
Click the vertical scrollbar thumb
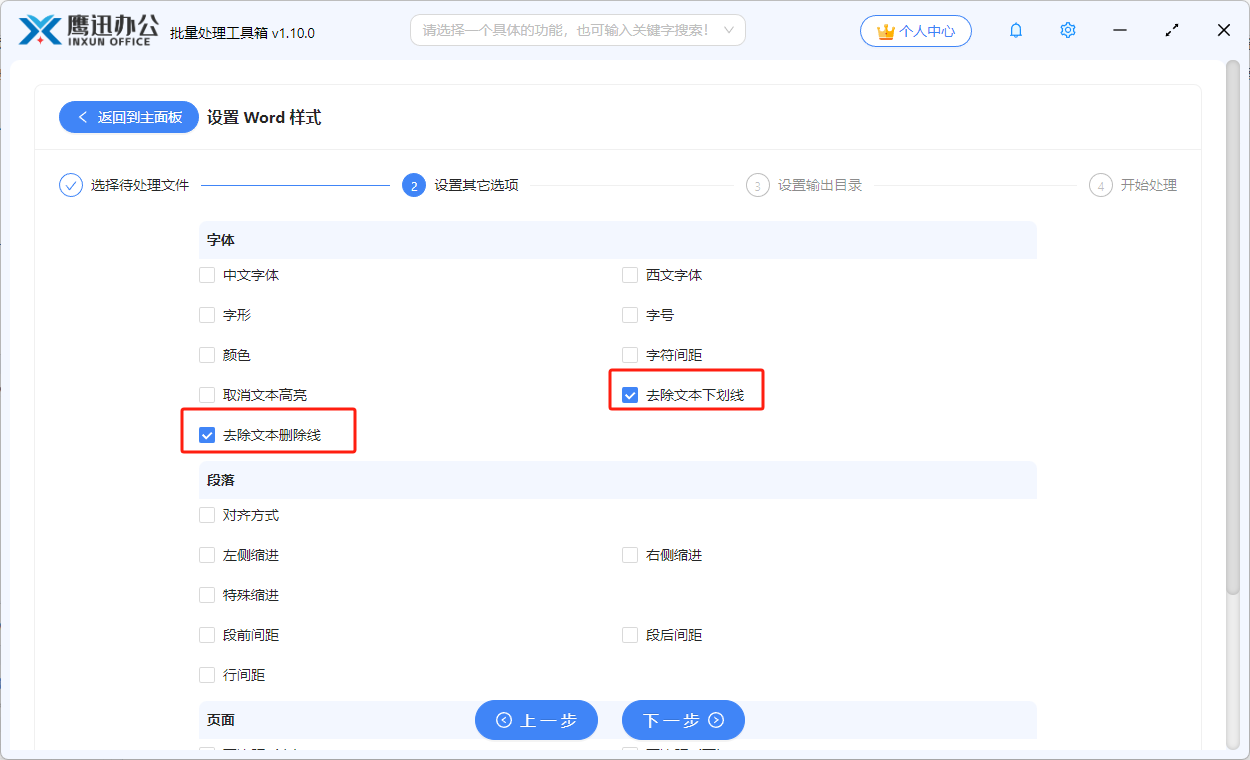coord(1232,330)
